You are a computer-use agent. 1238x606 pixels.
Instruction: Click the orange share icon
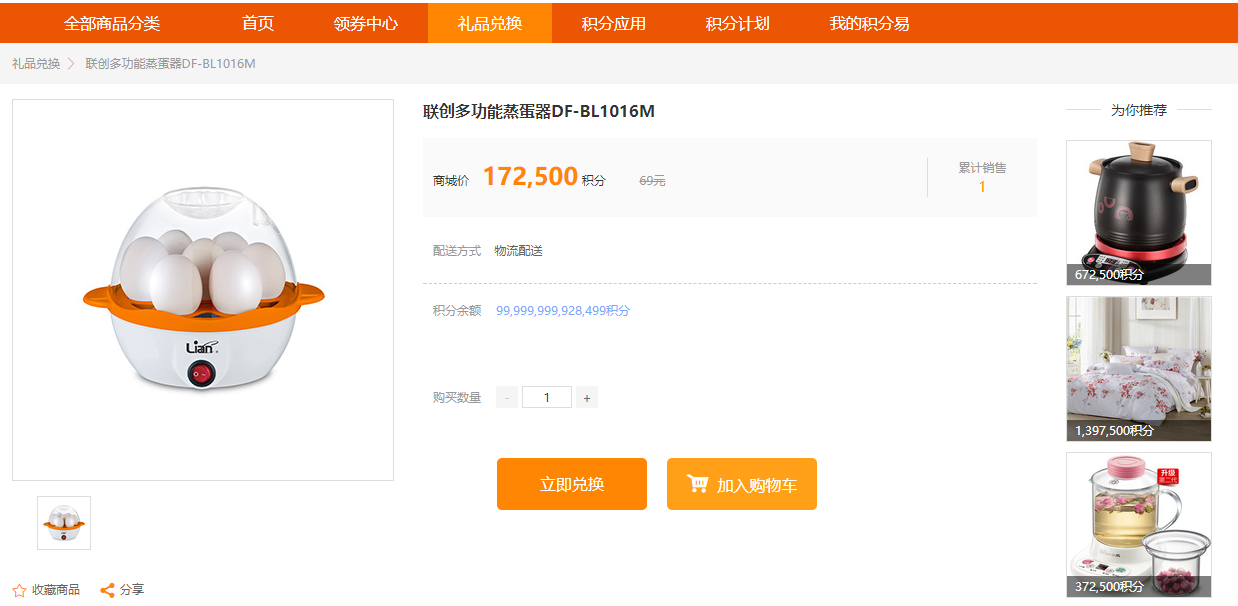tap(107, 590)
